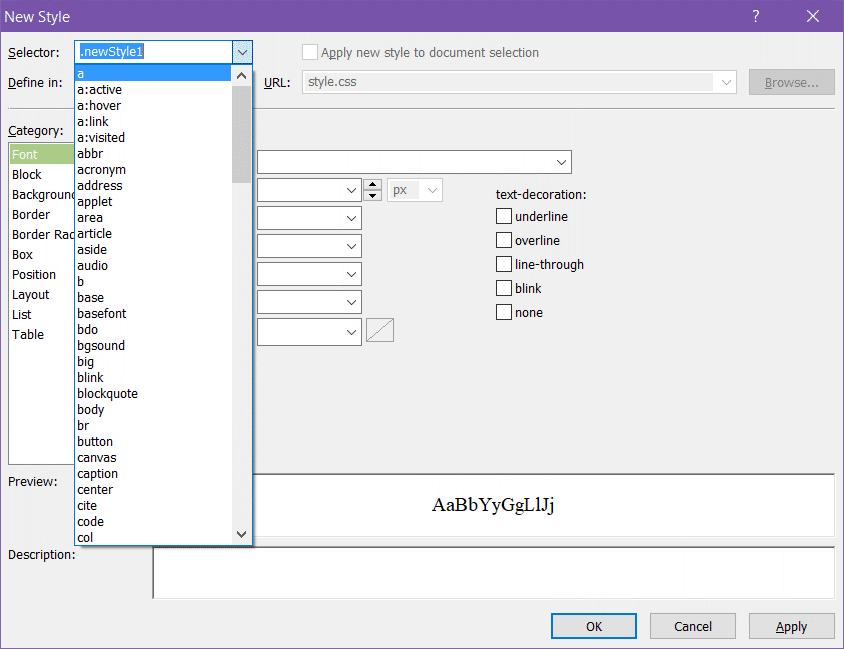The height and width of the screenshot is (649, 844).
Task: Collapse the Selector dropdown arrow
Action: coord(242,52)
